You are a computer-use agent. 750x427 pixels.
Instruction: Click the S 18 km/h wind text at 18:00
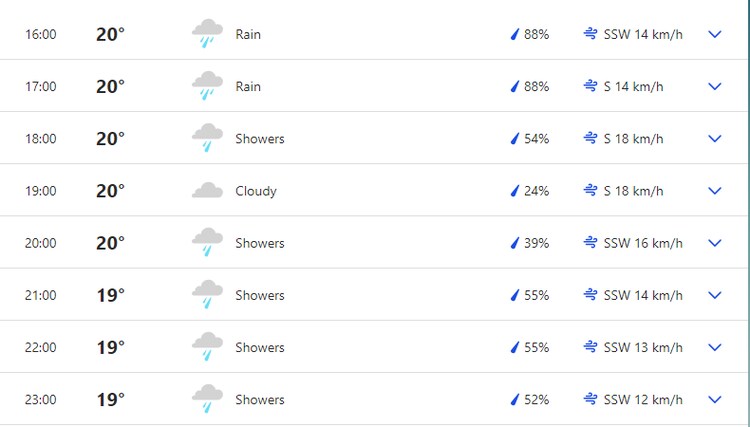[x=633, y=139]
